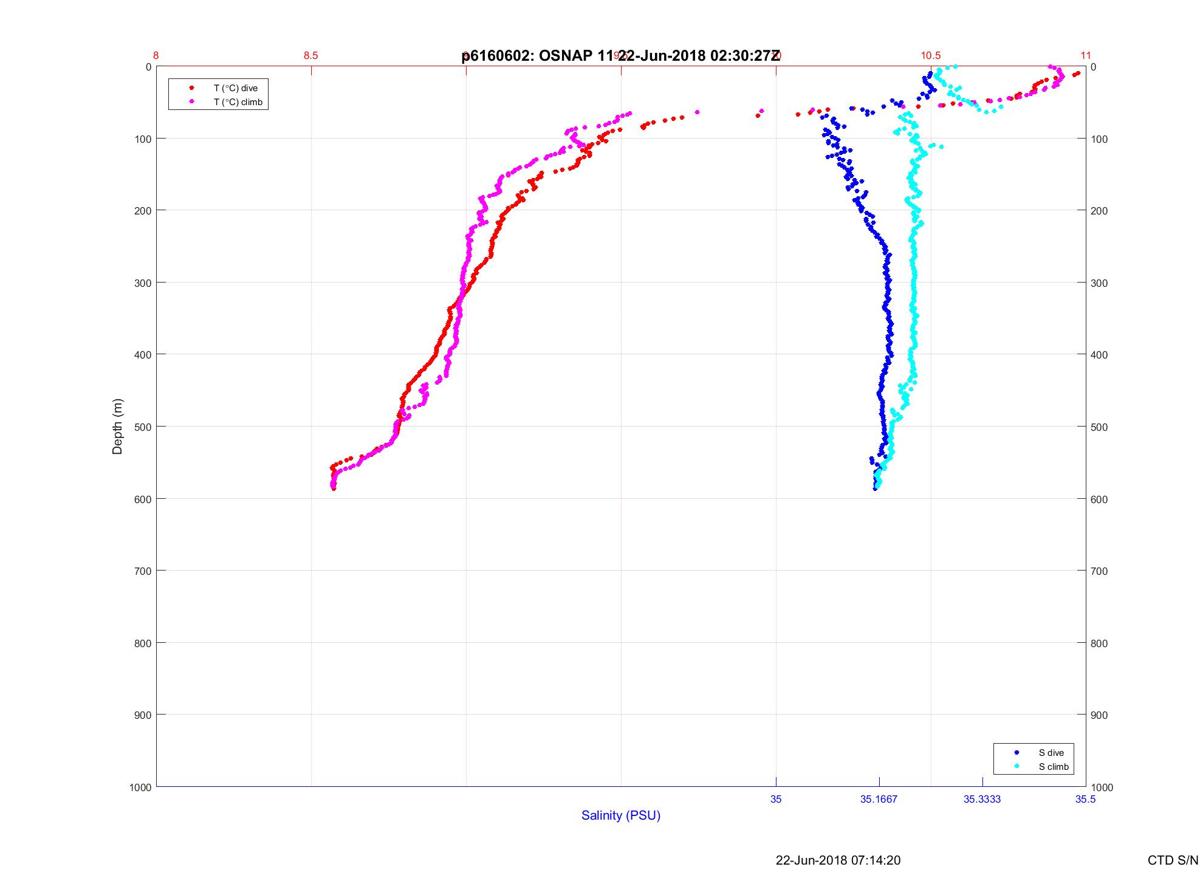Click the salinity tick label '35.1667'
The image size is (1200, 885).
coord(879,800)
